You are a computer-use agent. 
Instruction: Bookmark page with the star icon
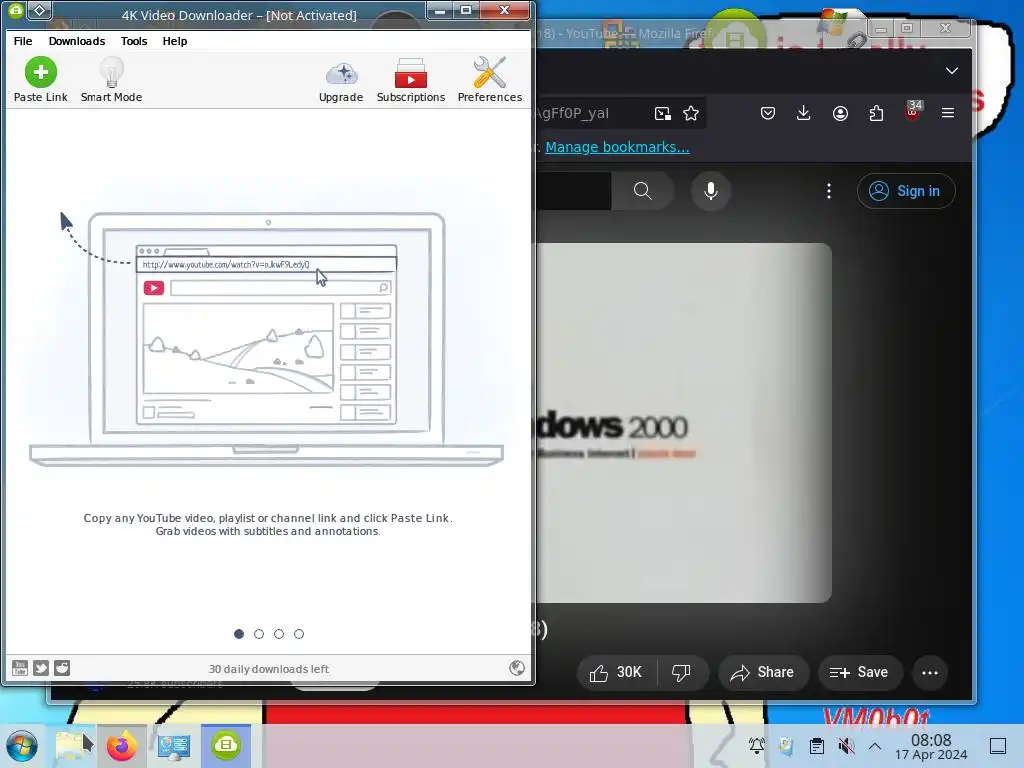[x=691, y=114]
